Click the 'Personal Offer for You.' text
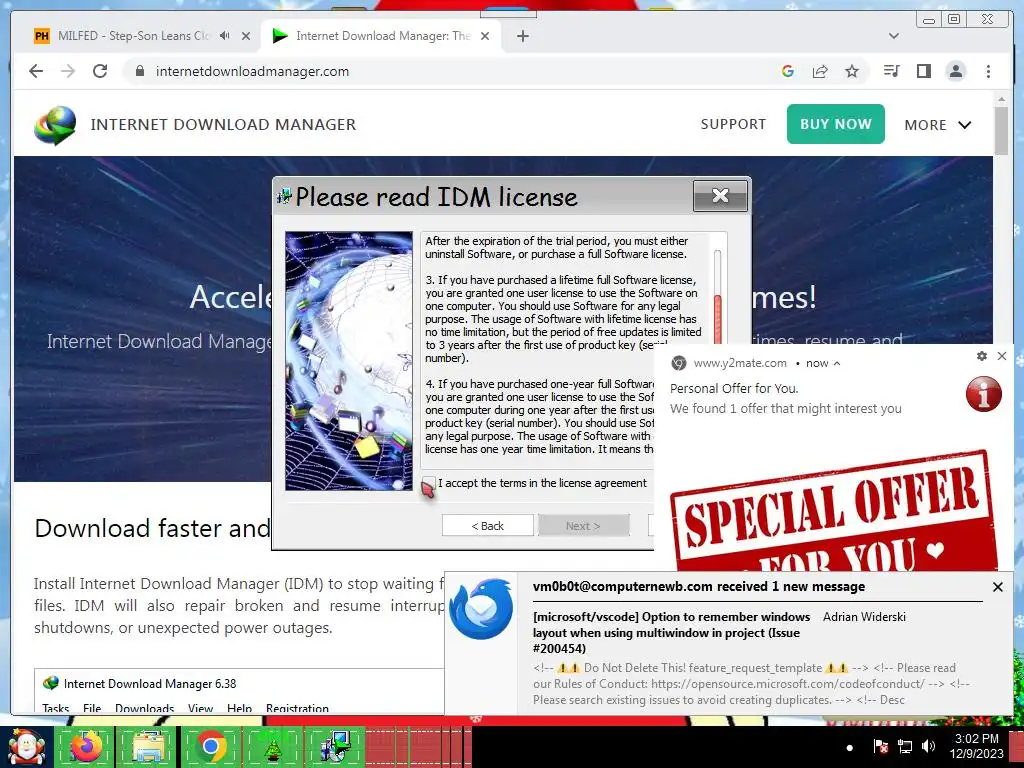The width and height of the screenshot is (1024, 768). pyautogui.click(x=734, y=389)
